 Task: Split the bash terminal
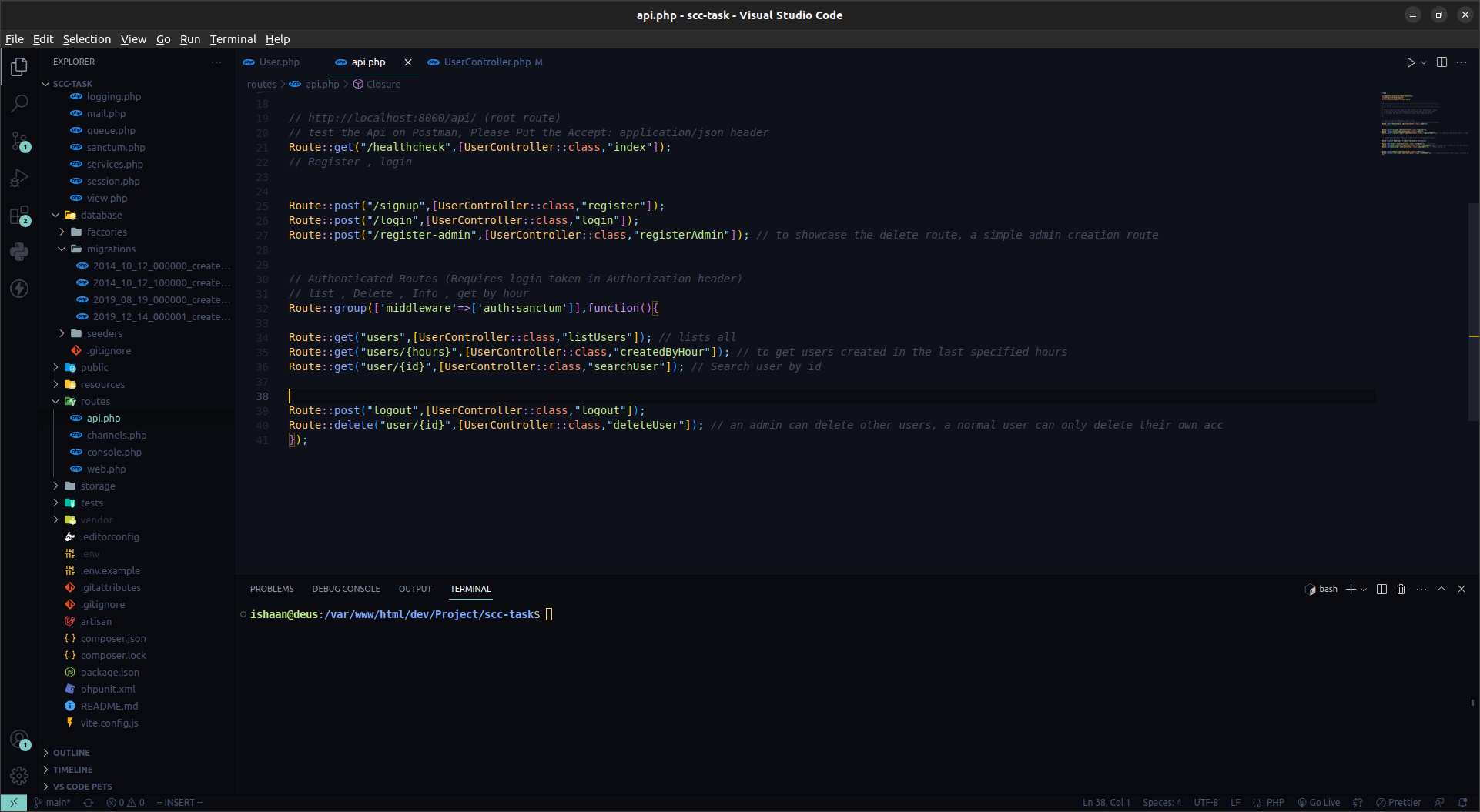pos(1380,589)
